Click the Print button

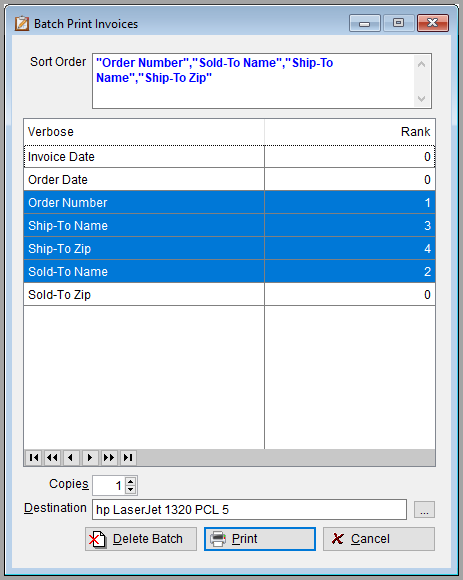pos(260,539)
